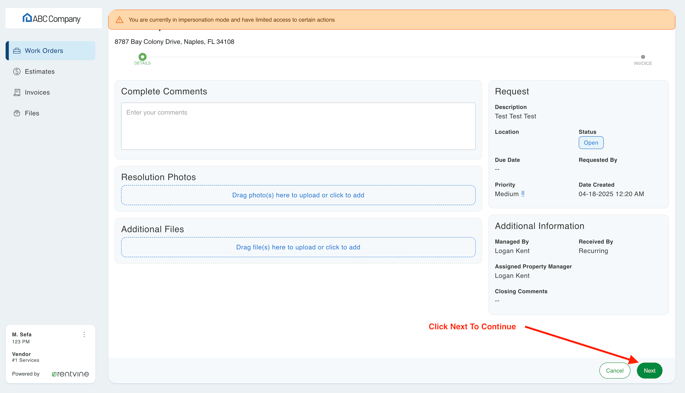Click the Work Orders briefcase icon
The height and width of the screenshot is (393, 685).
coord(17,51)
